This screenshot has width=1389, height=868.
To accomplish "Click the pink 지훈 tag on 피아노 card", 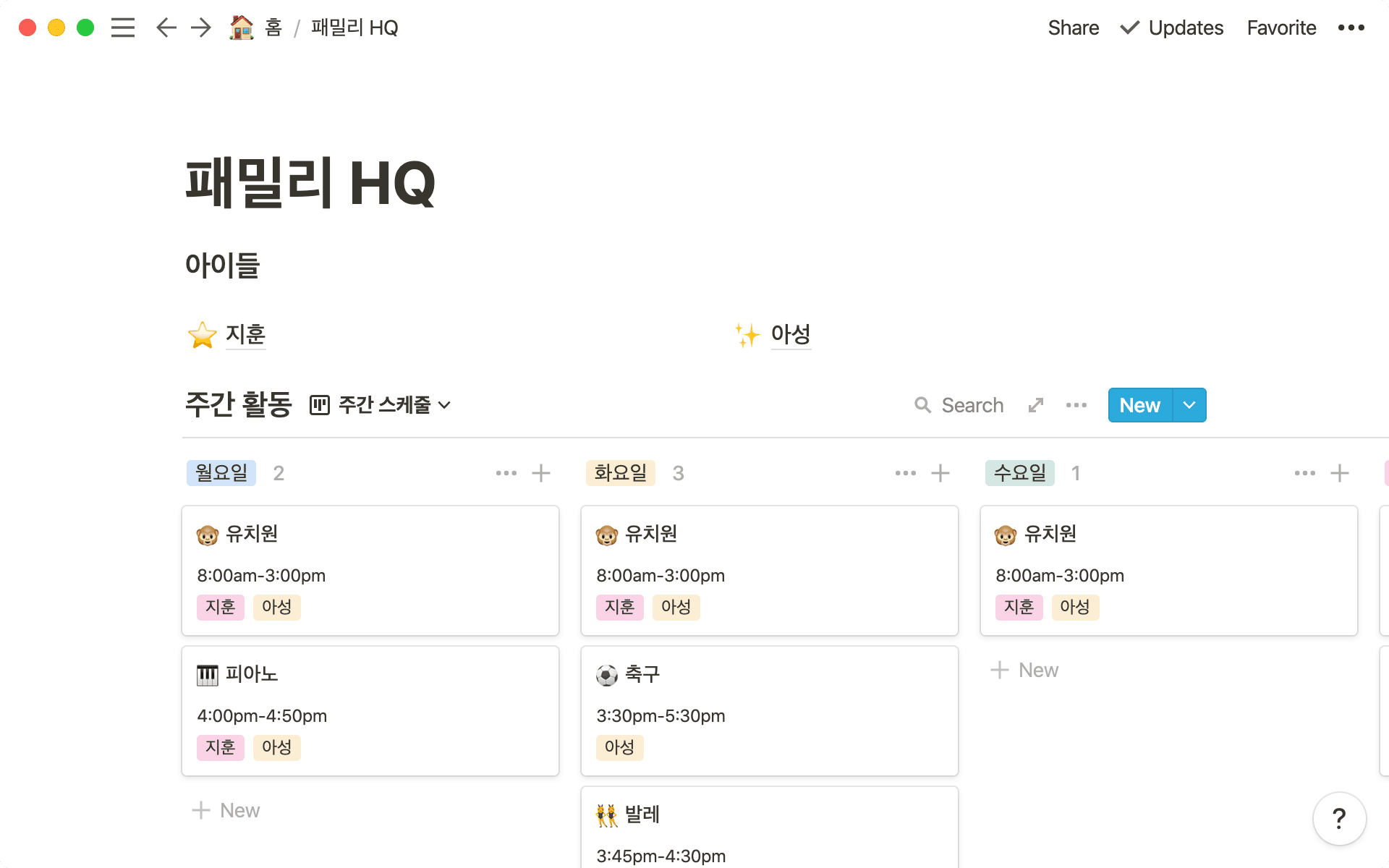I will pyautogui.click(x=220, y=746).
